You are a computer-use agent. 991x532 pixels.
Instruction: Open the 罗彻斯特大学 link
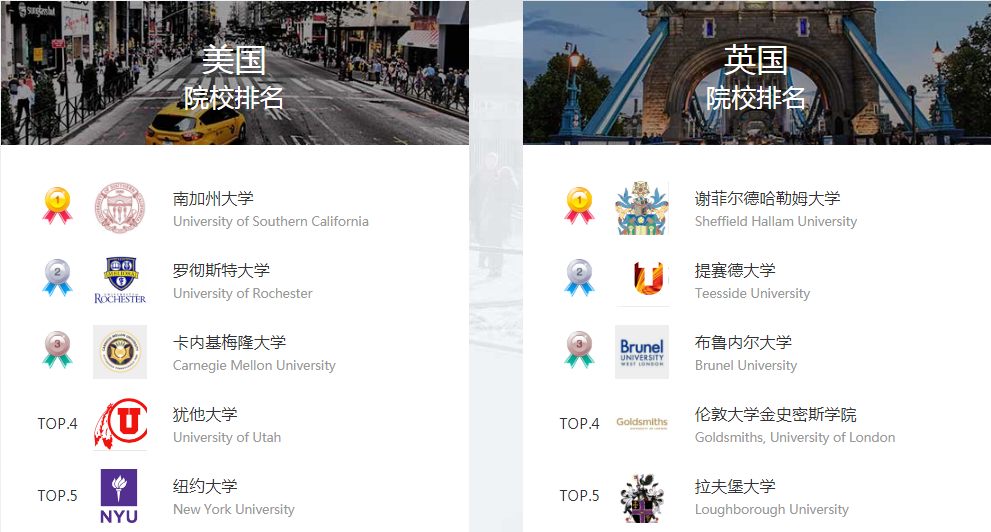point(221,270)
